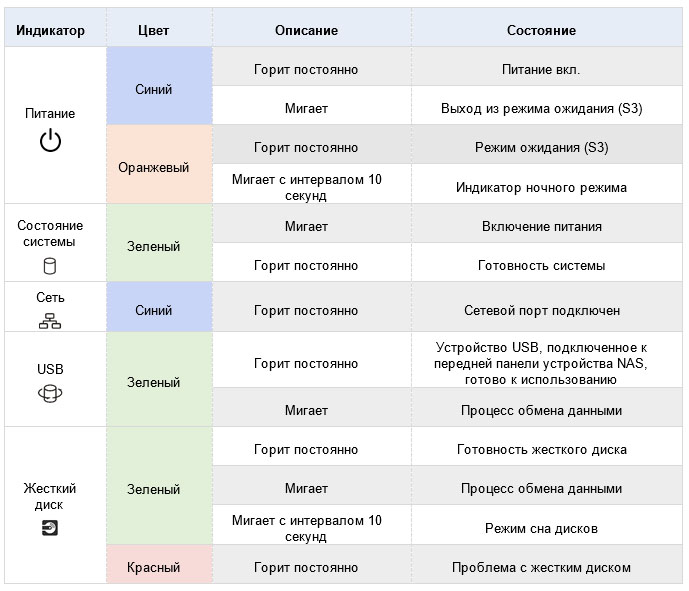Screen dimensions: 689x591
Task: Select the blue Синий cell for Питание
Action: 153,89
